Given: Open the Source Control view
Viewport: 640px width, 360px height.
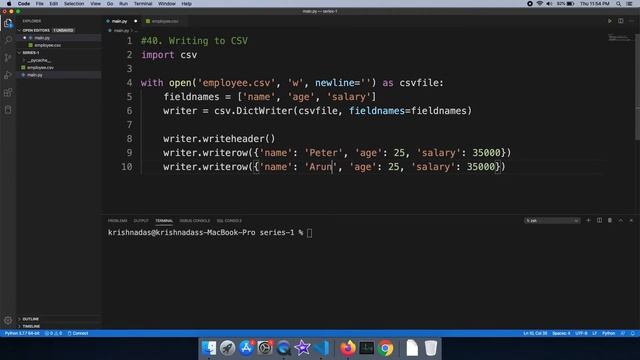Looking at the screenshot, I should click(8, 58).
